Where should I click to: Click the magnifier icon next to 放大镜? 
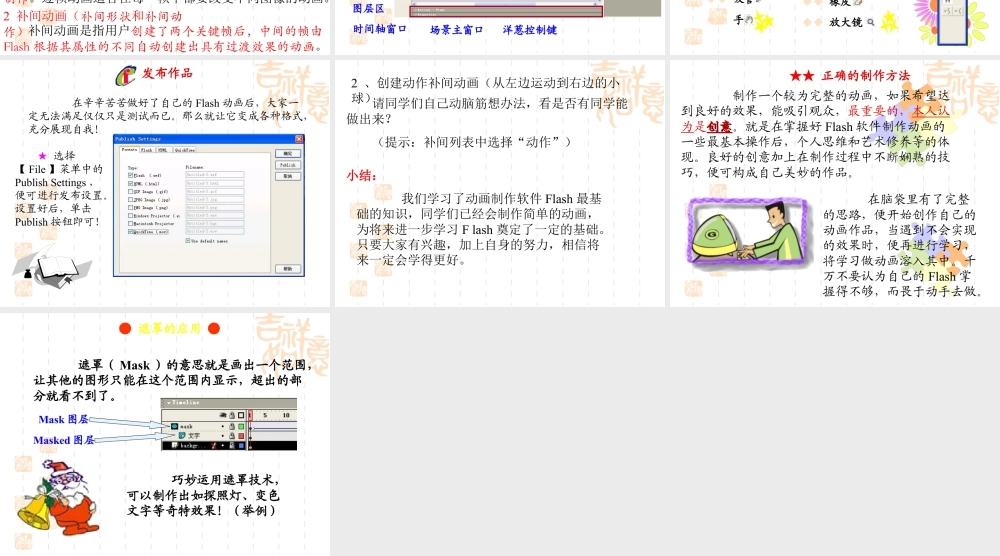[871, 22]
